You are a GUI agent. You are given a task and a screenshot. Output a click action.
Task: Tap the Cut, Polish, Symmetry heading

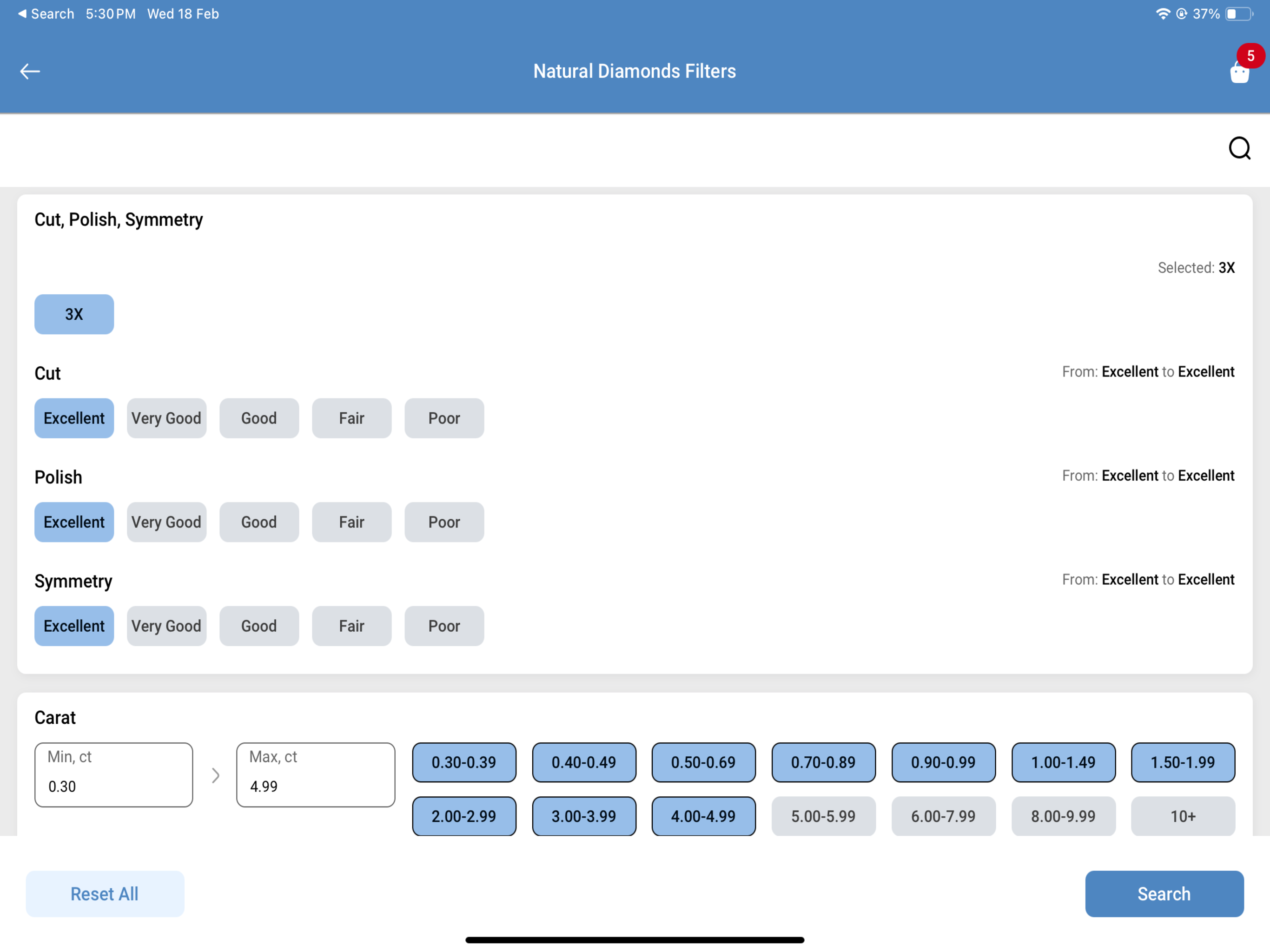[x=118, y=219]
